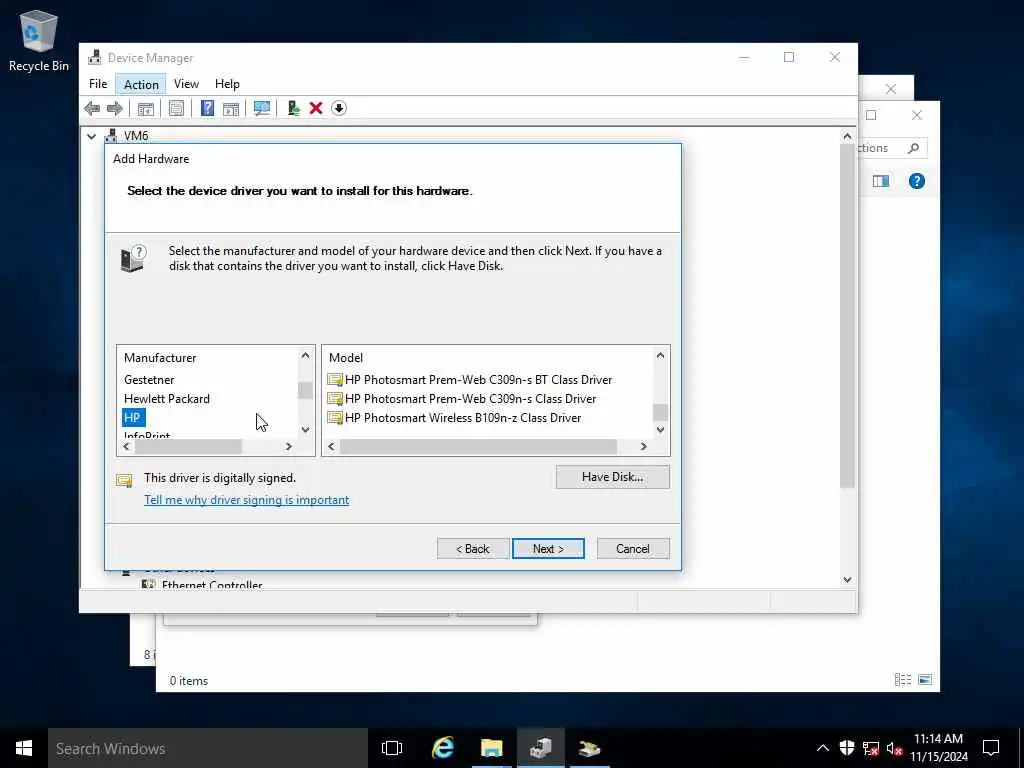1024x768 pixels.
Task: Select HP Photosmart Prem-Web C309n-s Class Driver
Action: 470,399
